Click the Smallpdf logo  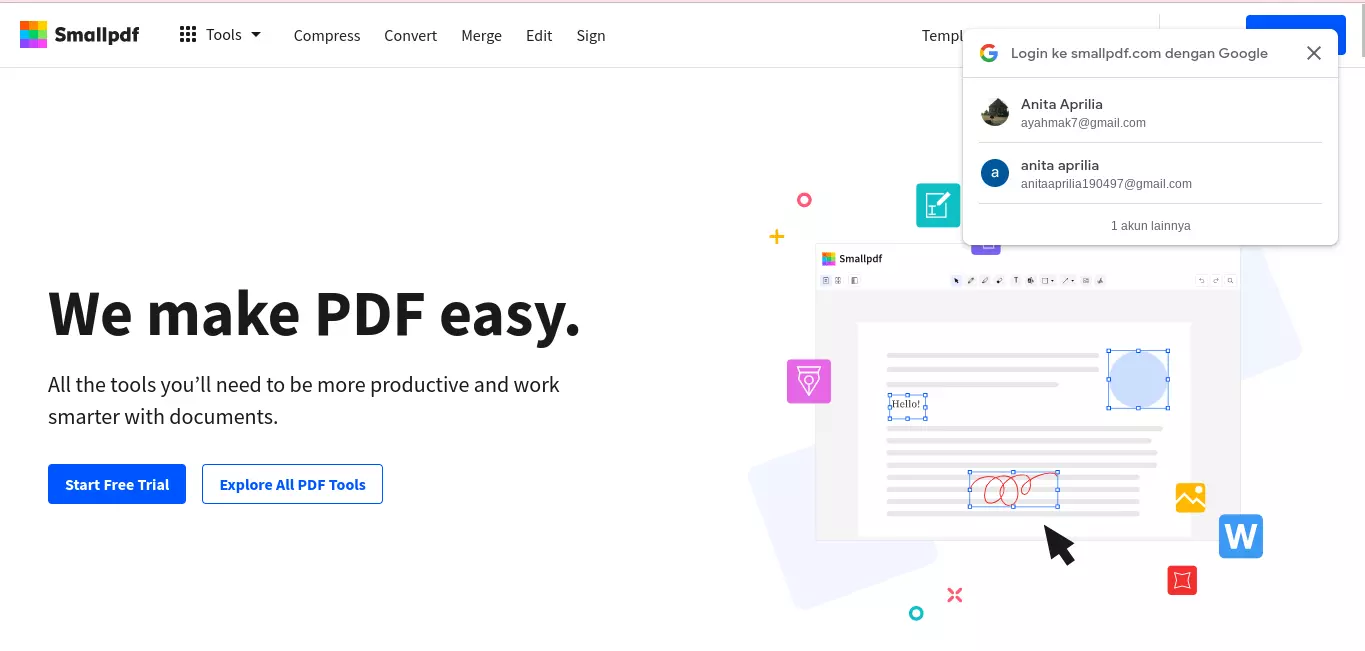pyautogui.click(x=80, y=35)
